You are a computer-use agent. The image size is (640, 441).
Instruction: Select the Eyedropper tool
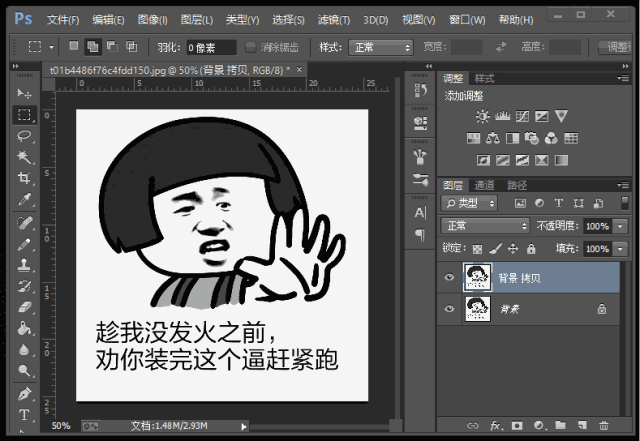click(24, 199)
